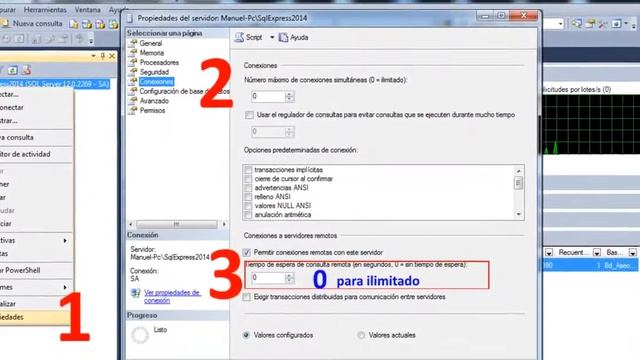The image size is (640, 360).
Task: Select the 'Bd_Aseo...' row in Activity Monitor
Action: (x=591, y=265)
